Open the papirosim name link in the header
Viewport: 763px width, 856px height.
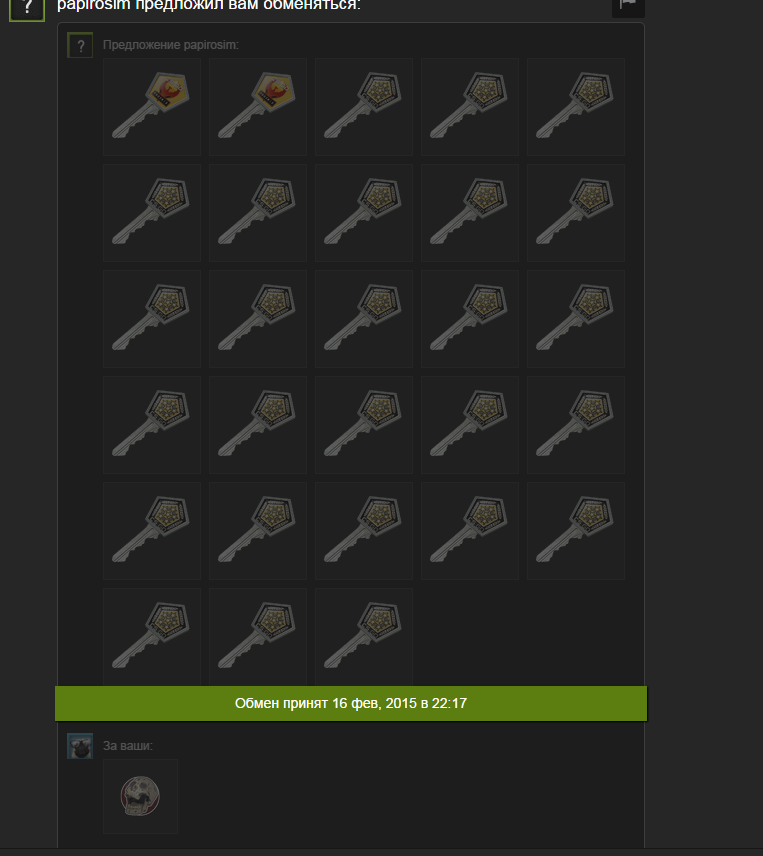(94, 5)
